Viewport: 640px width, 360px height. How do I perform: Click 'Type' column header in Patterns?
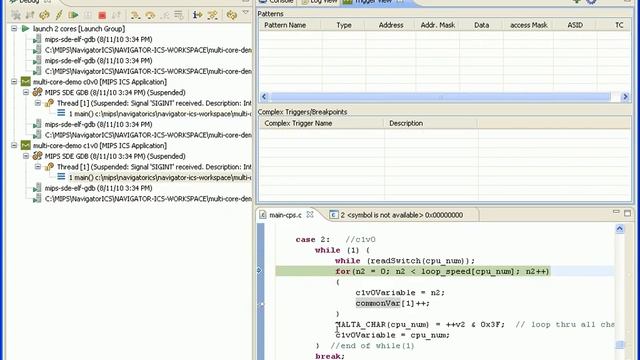(344, 25)
